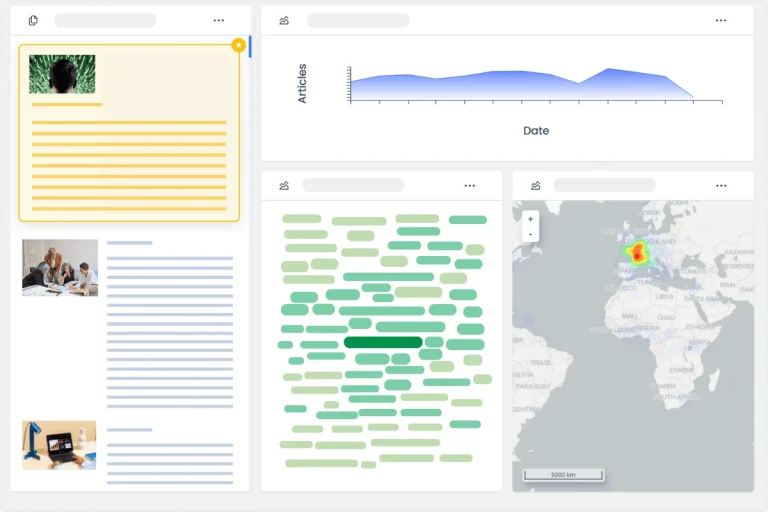The height and width of the screenshot is (512, 768).
Task: Click the blue scrollbar in the article list
Action: pyautogui.click(x=249, y=46)
